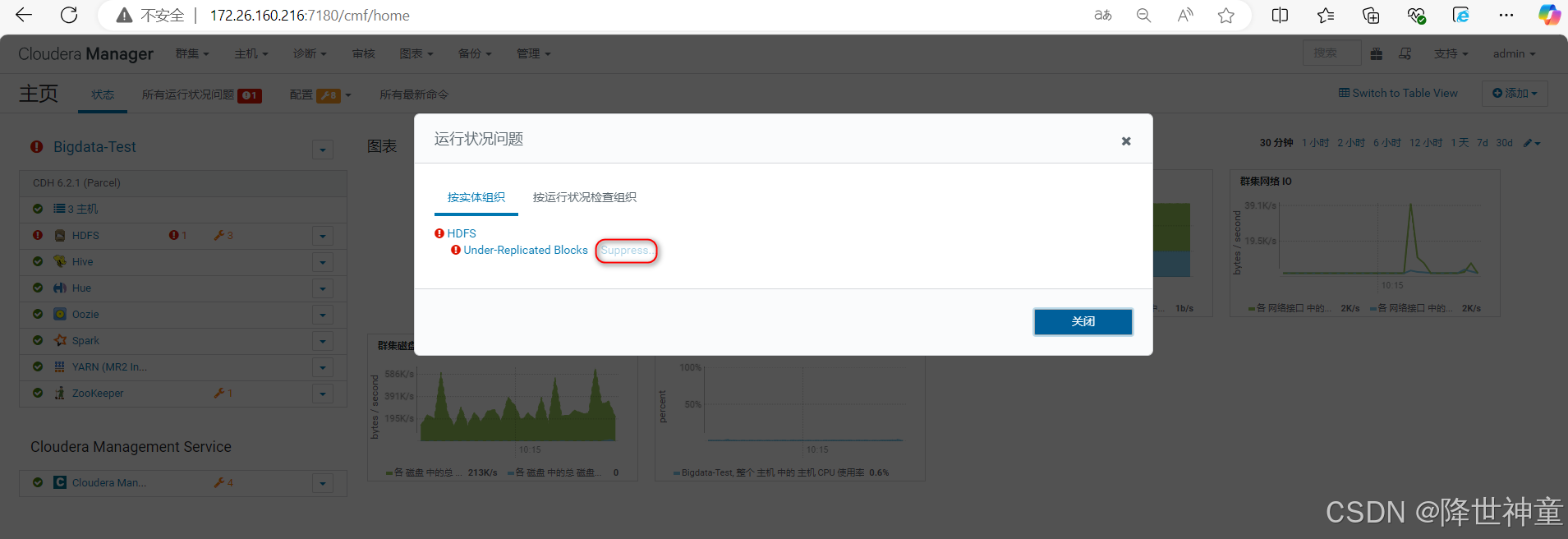Expand the Bigdata-Test cluster actions dropdown
This screenshot has height=539, width=1568.
click(323, 150)
